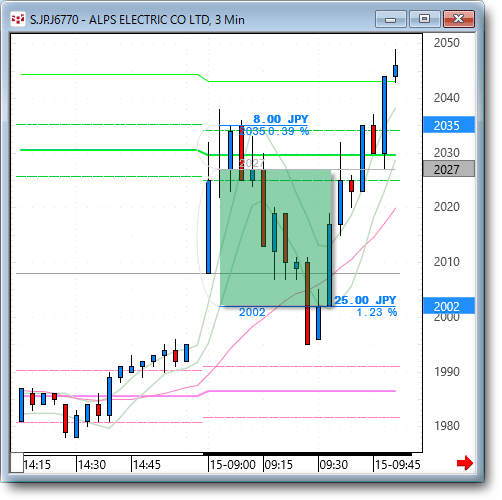Click the 2027 gray price marker
The image size is (502, 500).
pos(449,169)
